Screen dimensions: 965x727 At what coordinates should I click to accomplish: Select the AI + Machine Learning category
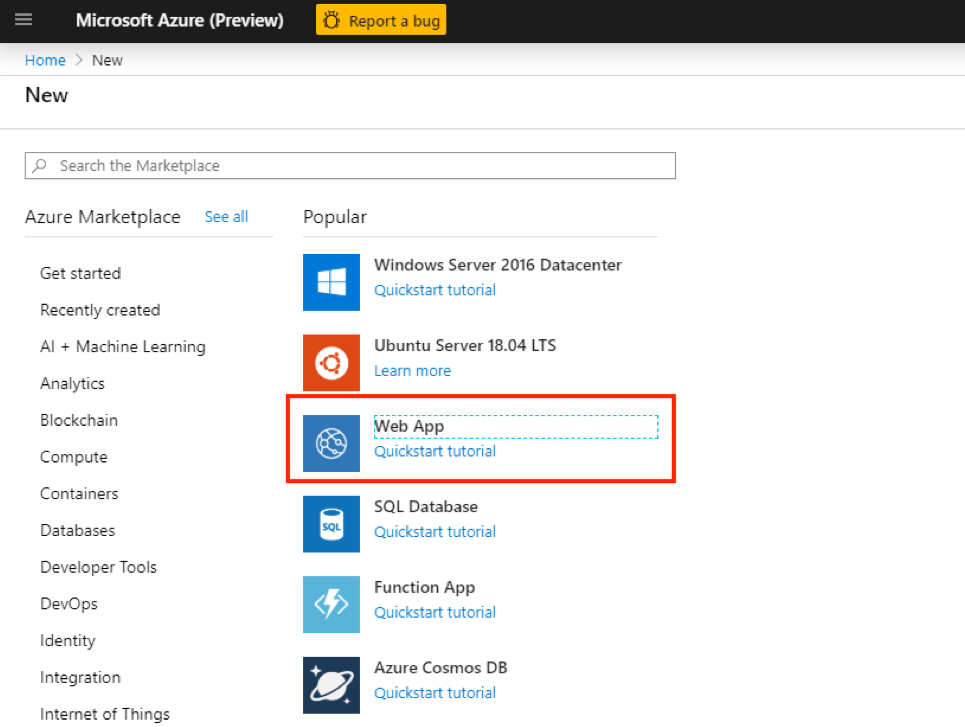pos(122,347)
